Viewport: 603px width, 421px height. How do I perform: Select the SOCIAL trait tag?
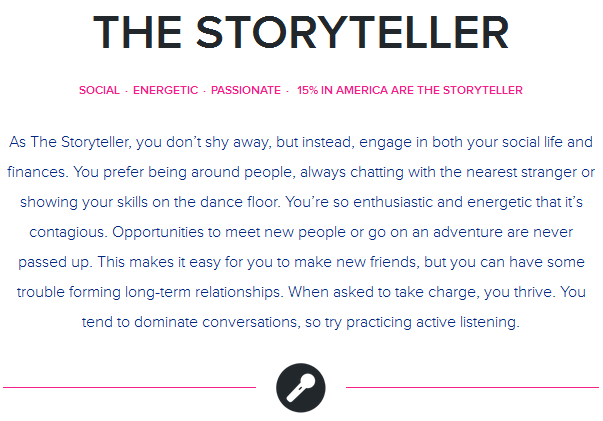point(99,90)
